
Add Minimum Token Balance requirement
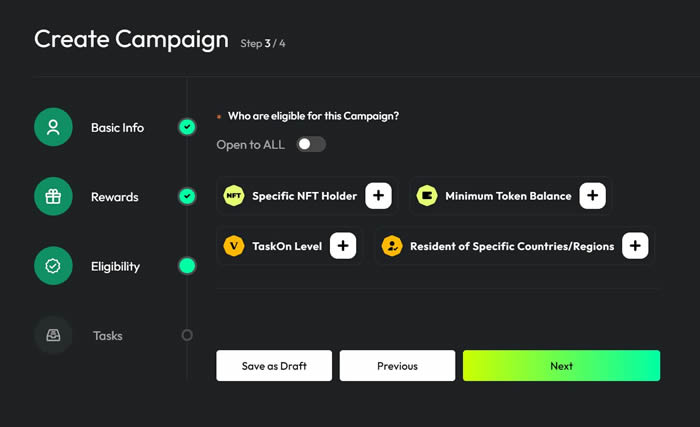tap(592, 196)
